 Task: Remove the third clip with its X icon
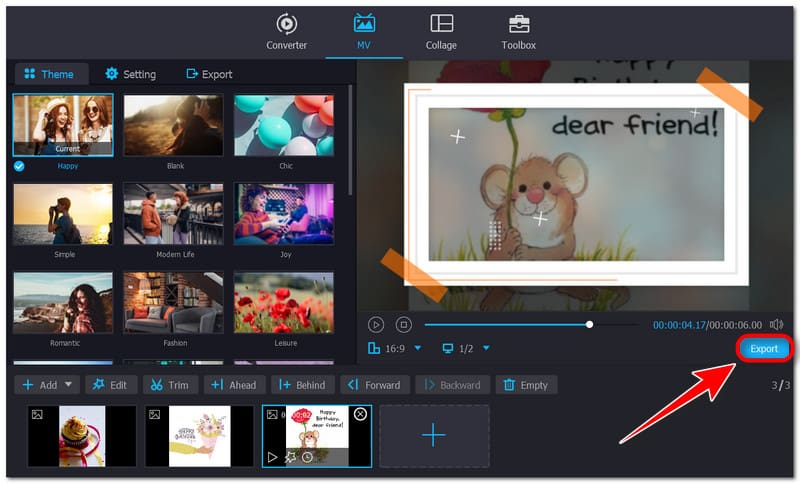360,414
